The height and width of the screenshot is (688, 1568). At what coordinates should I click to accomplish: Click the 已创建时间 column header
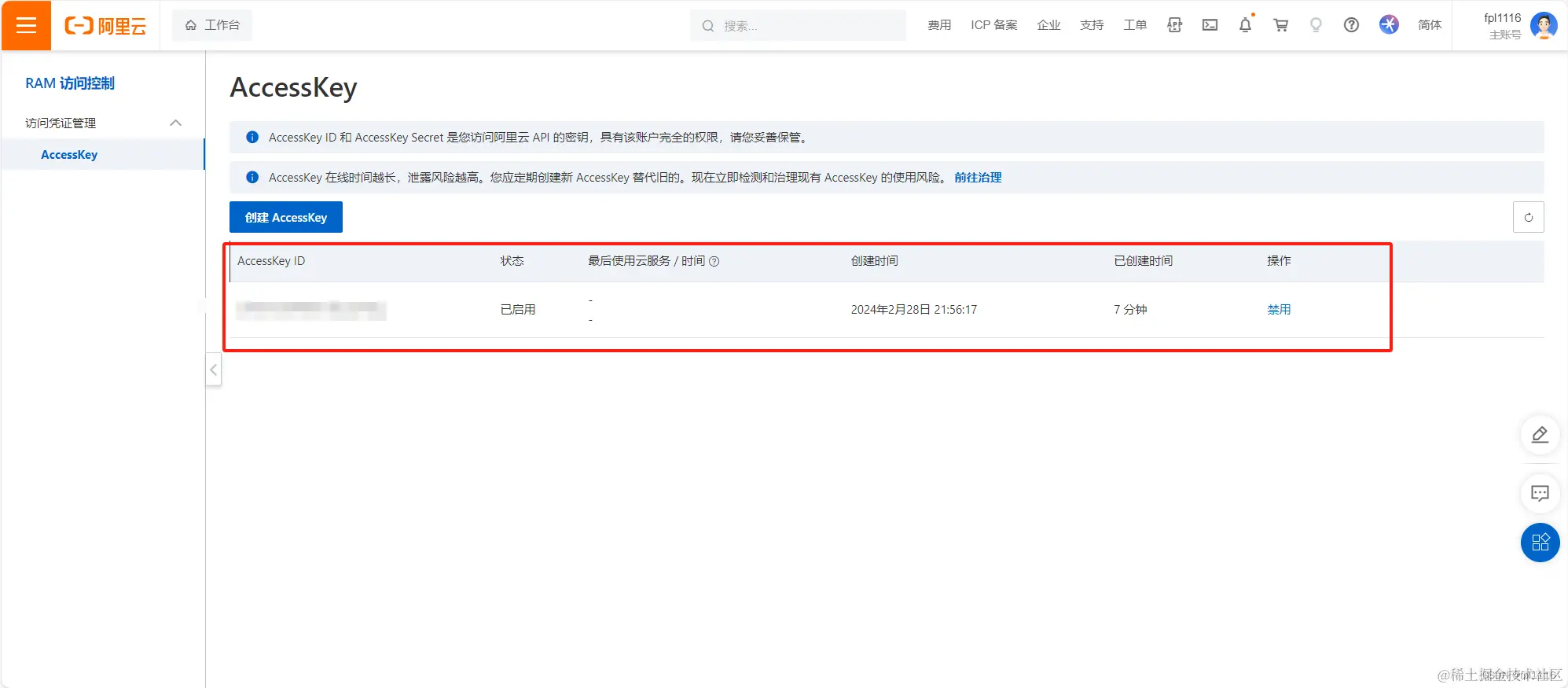[x=1143, y=261]
